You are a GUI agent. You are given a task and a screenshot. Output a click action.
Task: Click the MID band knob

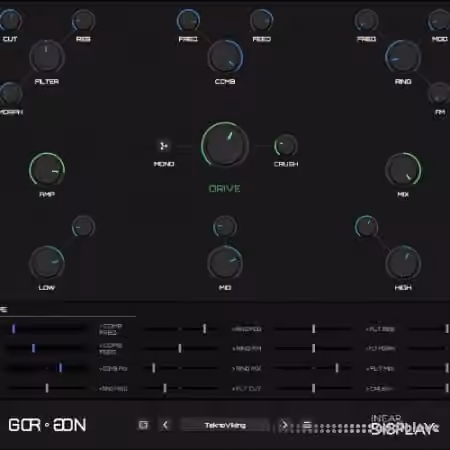pyautogui.click(x=225, y=263)
